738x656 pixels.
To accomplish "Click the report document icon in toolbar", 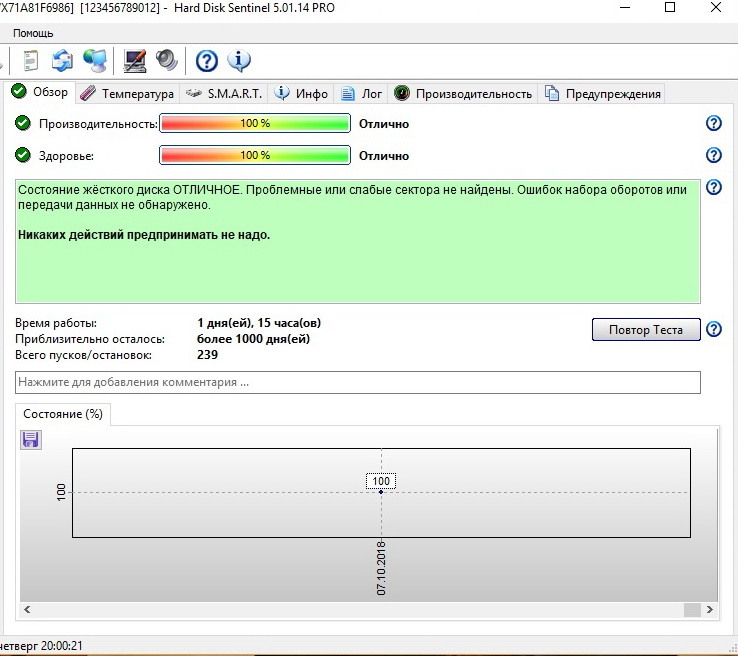I will pyautogui.click(x=31, y=61).
